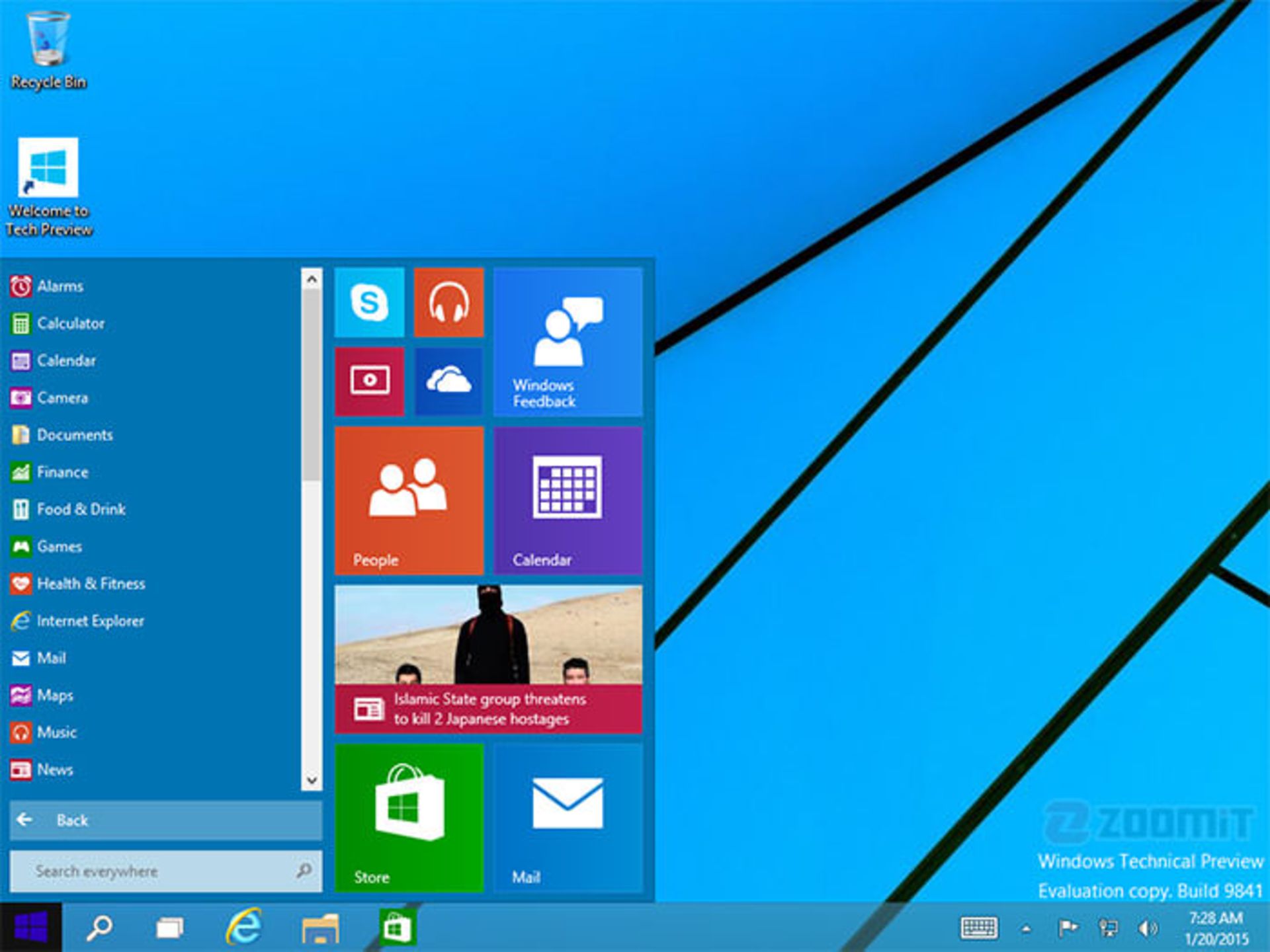Open the OneDrive cloud tile
This screenshot has height=952, width=1270.
pos(448,381)
